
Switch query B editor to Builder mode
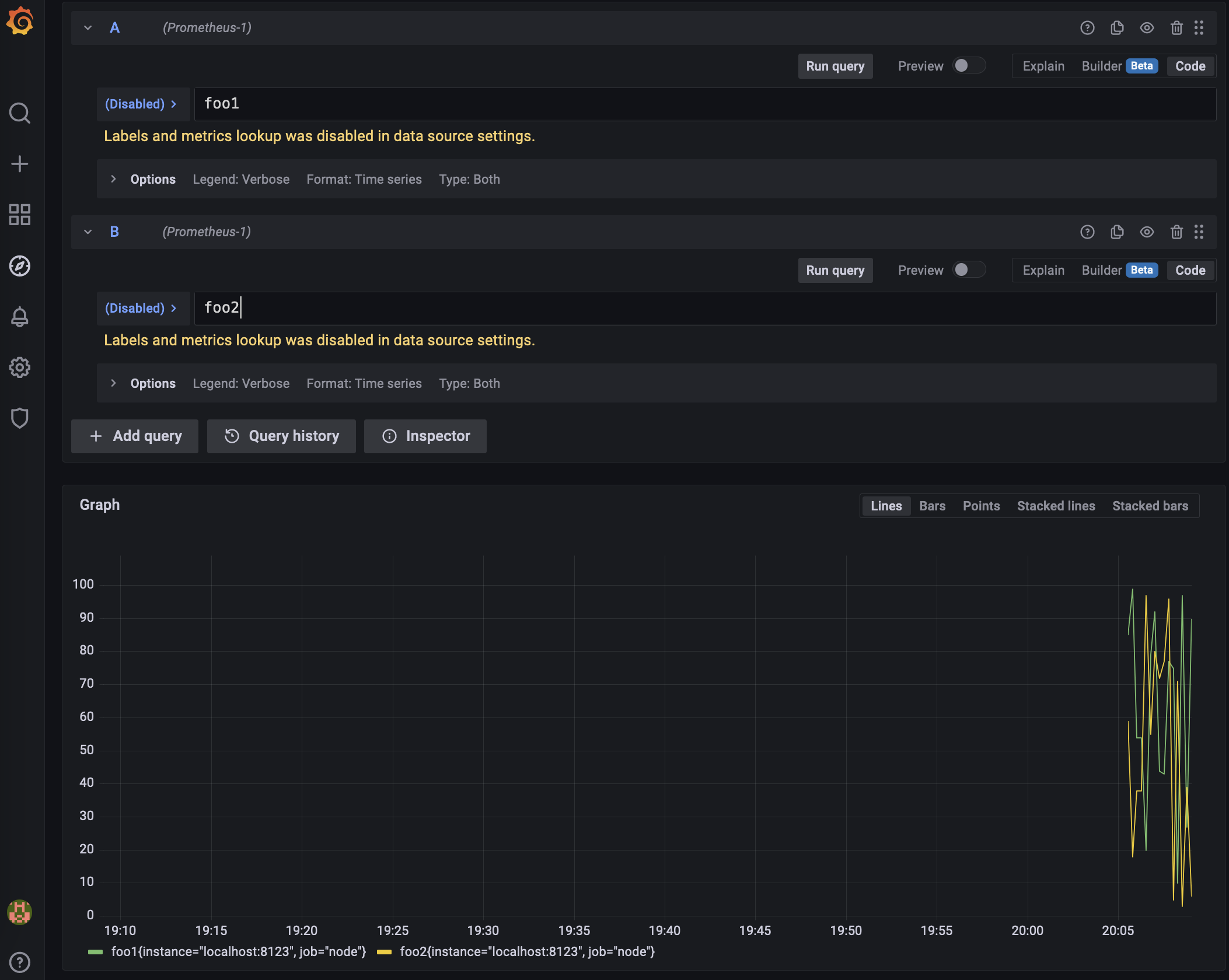click(x=1102, y=270)
